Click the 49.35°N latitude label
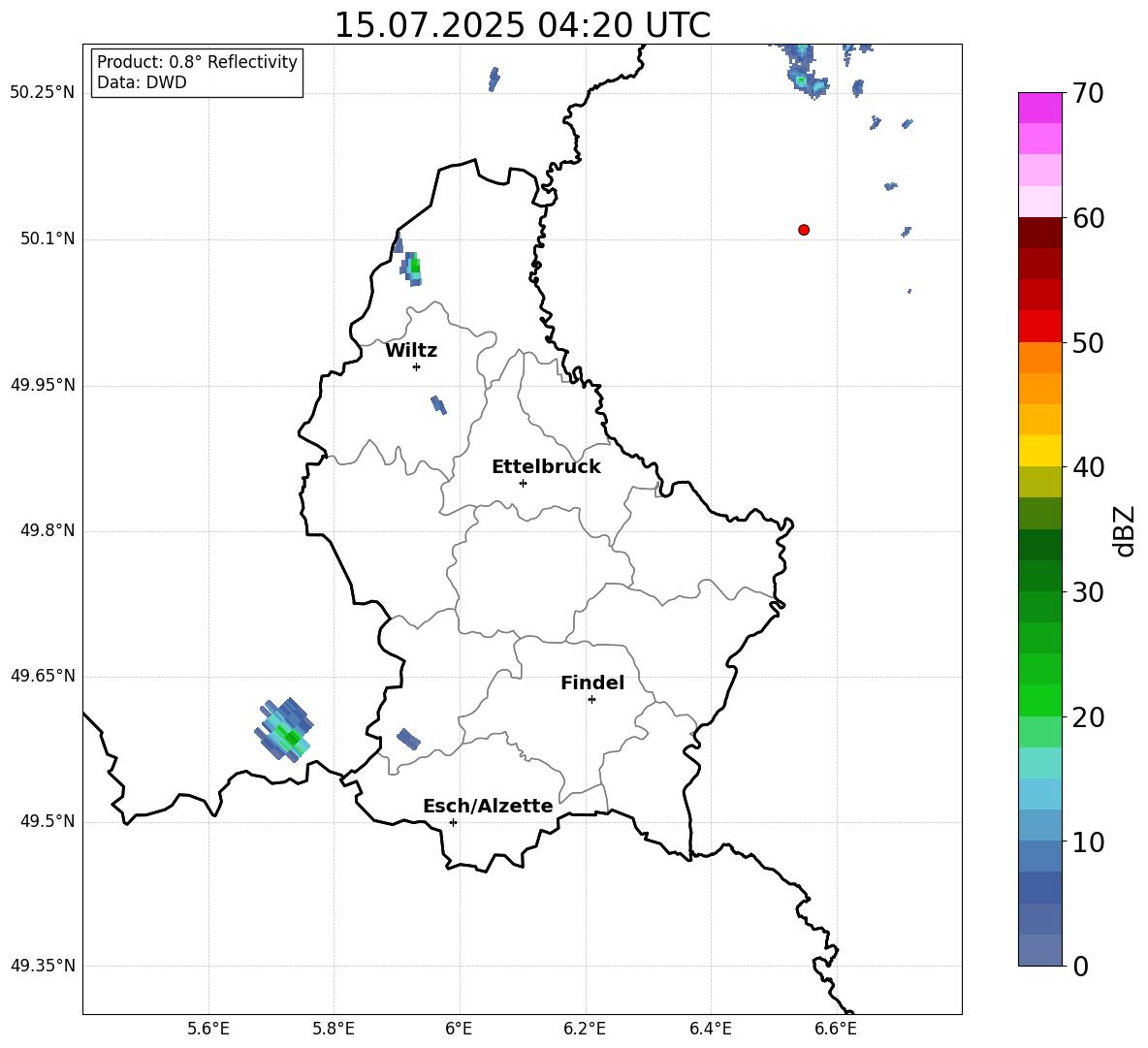The image size is (1148, 1048). click(x=43, y=966)
